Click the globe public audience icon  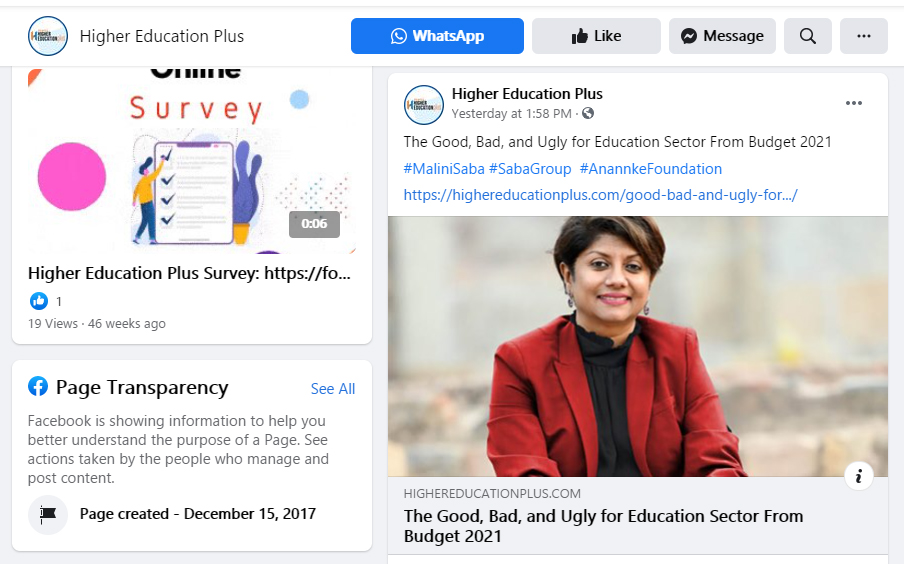point(588,113)
